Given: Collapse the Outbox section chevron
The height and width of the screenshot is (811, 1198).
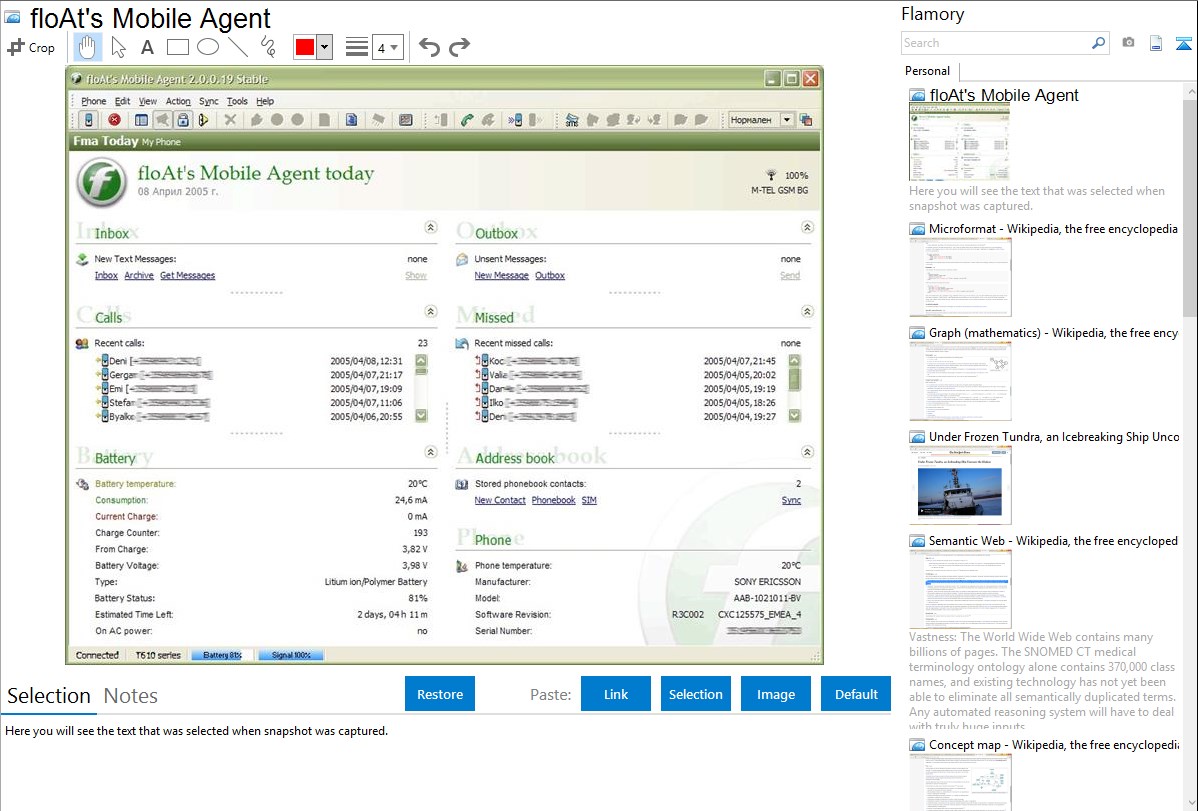Looking at the screenshot, I should [808, 227].
